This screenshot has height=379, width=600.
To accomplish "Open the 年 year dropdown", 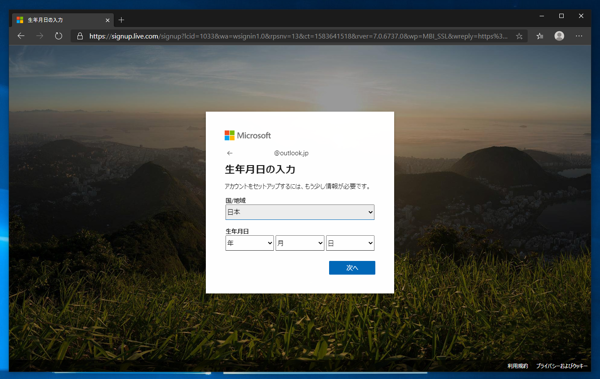I will click(x=249, y=243).
